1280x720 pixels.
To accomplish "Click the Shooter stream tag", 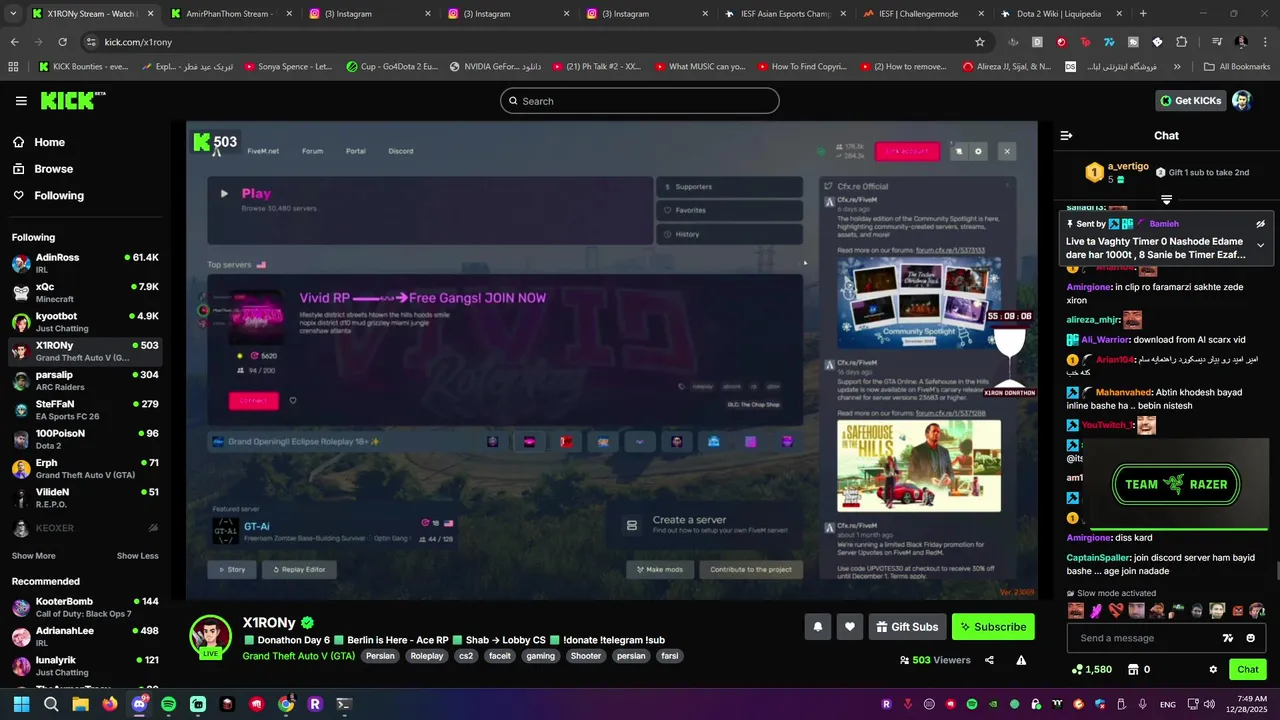I will (x=586, y=656).
